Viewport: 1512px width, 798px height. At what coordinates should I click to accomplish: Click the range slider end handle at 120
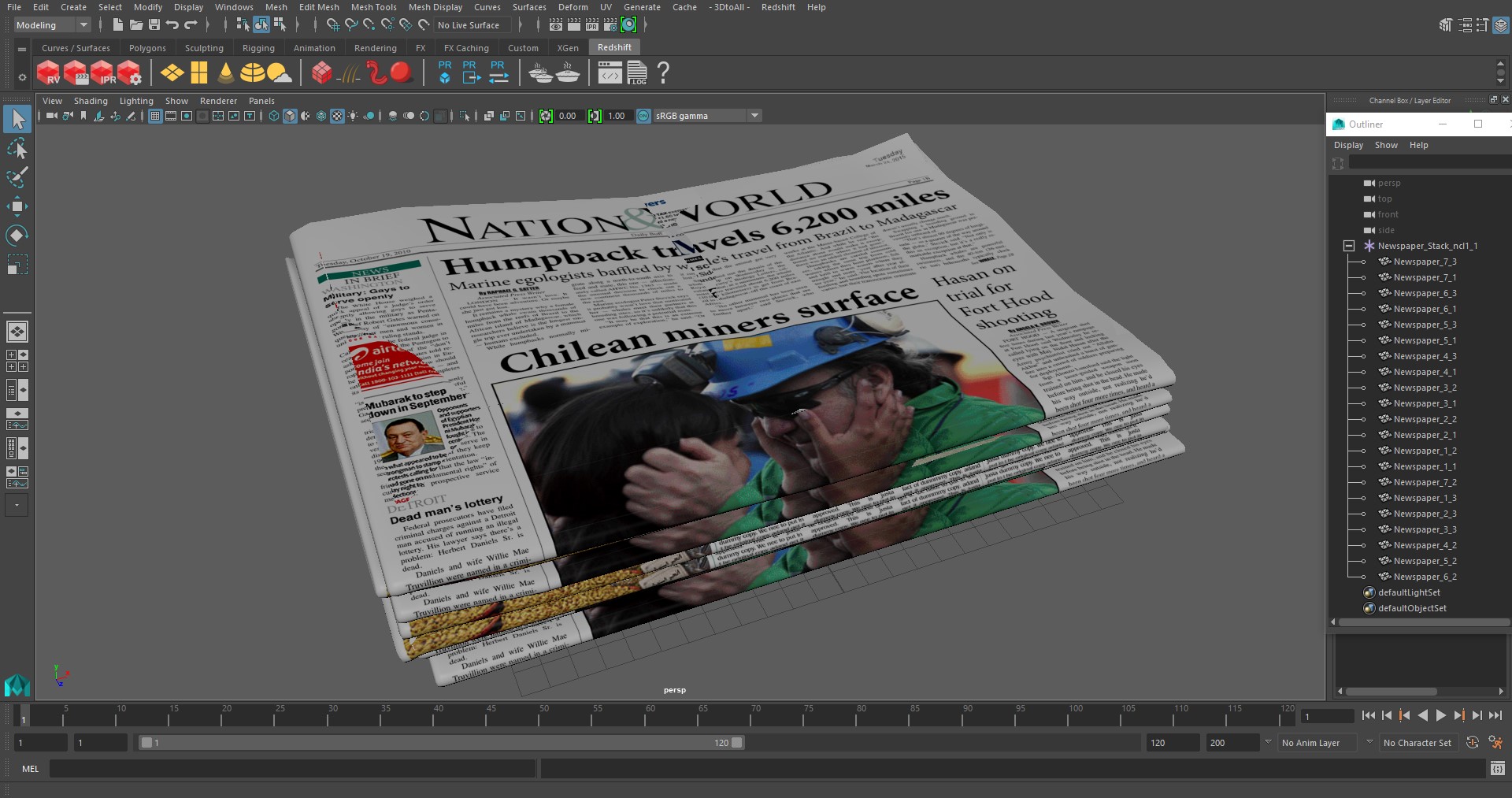coord(737,743)
